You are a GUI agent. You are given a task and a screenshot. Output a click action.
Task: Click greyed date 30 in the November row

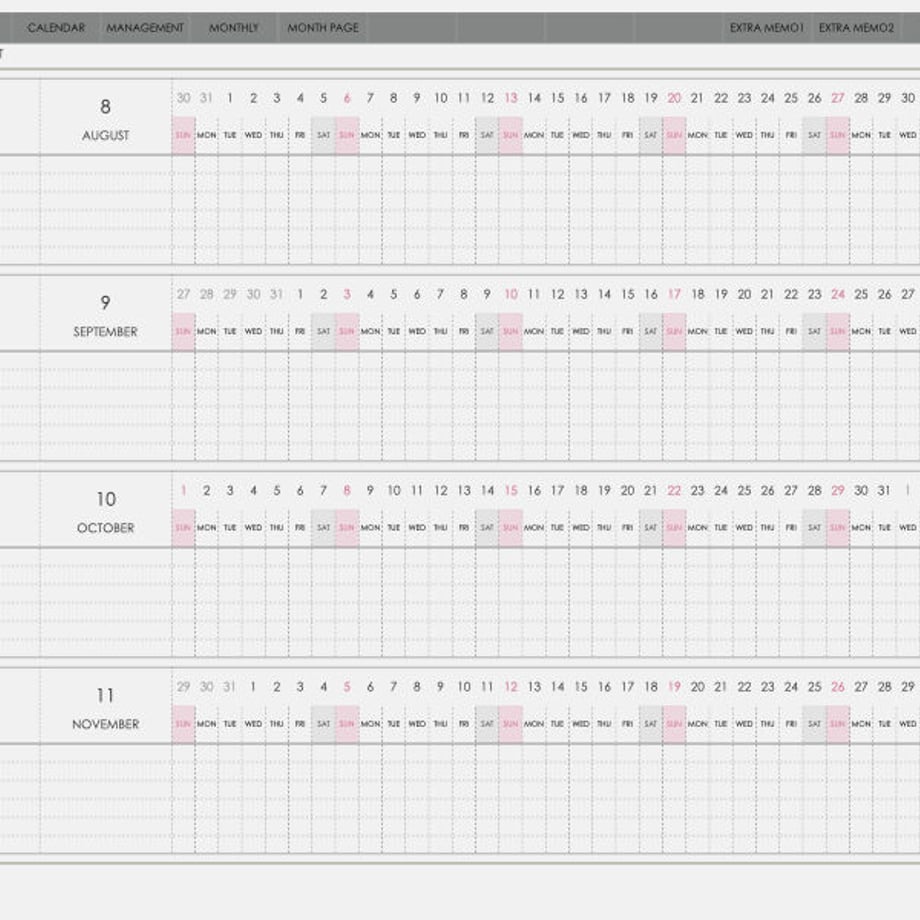[x=207, y=687]
